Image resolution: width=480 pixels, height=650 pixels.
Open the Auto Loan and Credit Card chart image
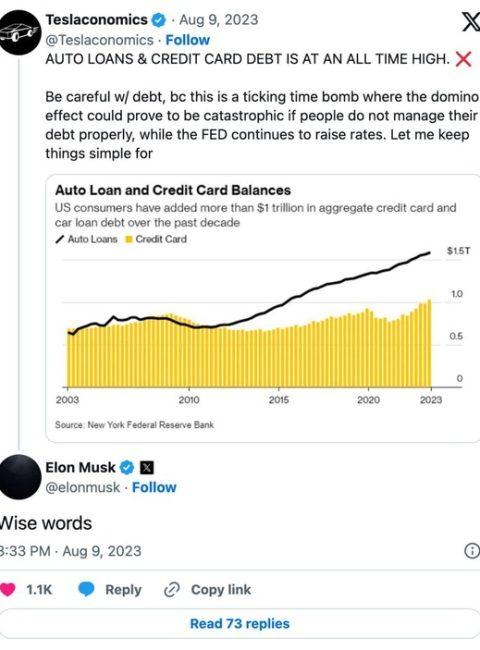coord(262,308)
